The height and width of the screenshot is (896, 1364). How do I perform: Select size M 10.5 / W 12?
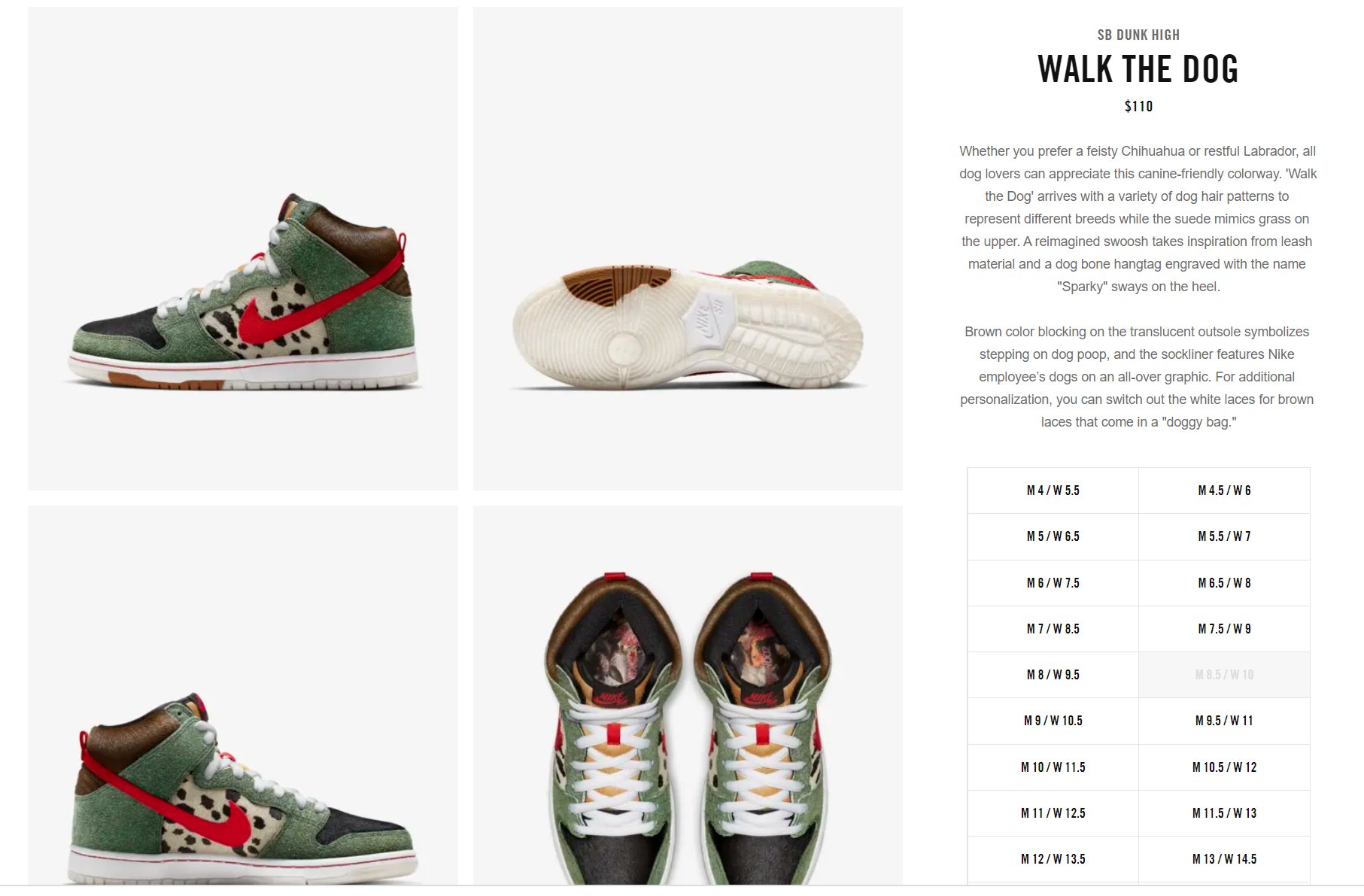[x=1224, y=767]
